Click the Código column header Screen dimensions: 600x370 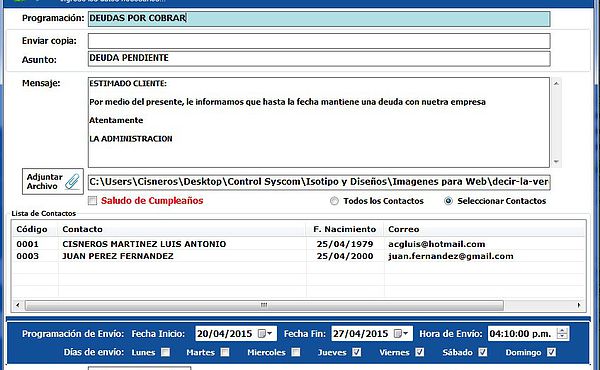[x=35, y=229]
